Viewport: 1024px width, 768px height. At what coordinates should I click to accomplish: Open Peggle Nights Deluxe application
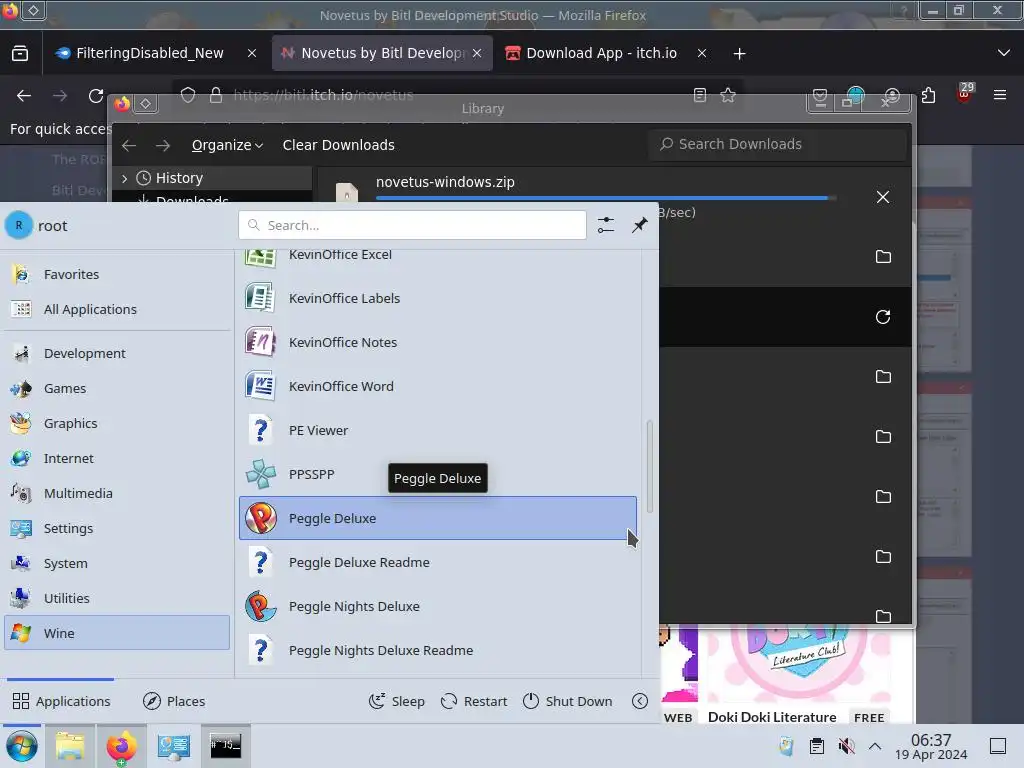[438, 606]
